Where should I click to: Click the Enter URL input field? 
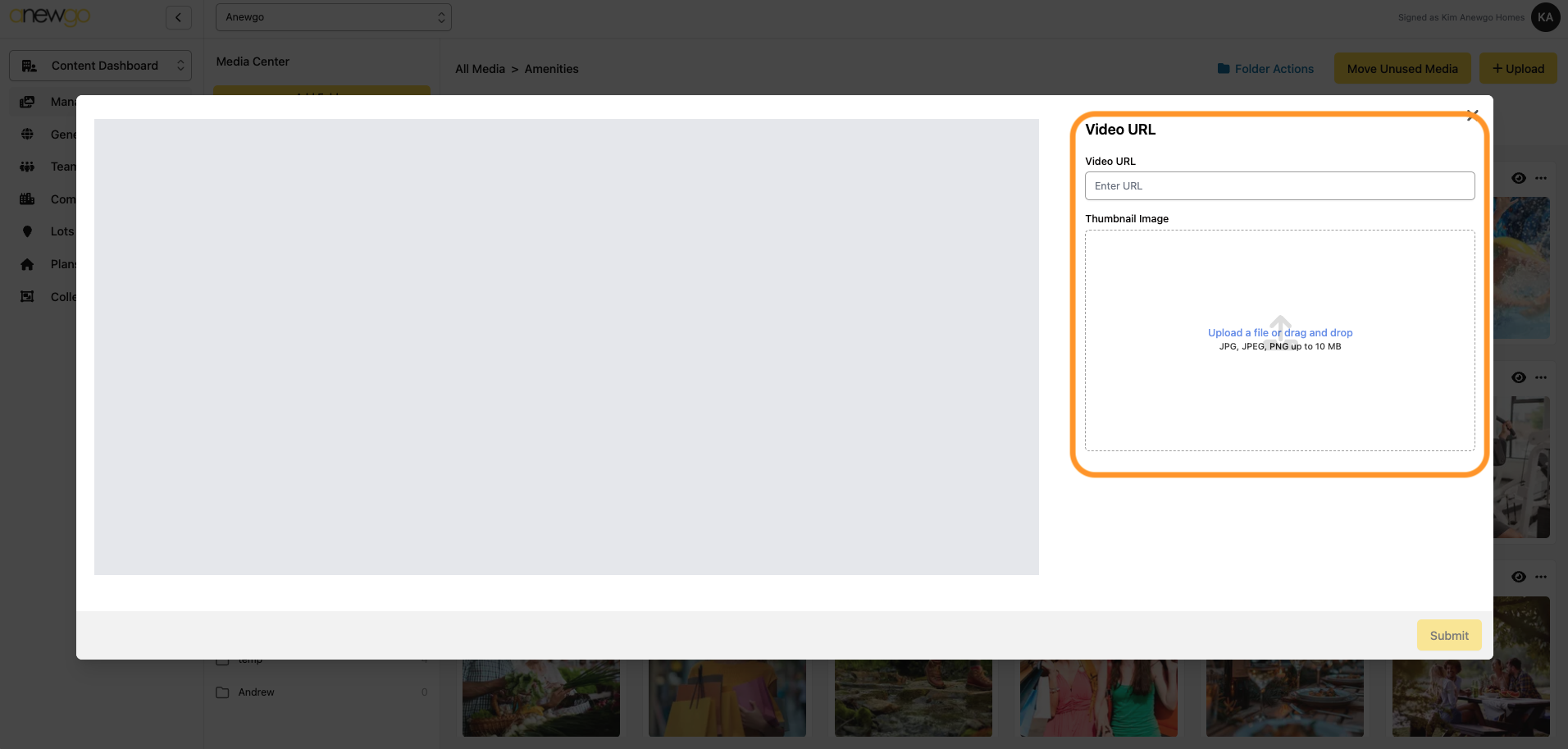1279,186
